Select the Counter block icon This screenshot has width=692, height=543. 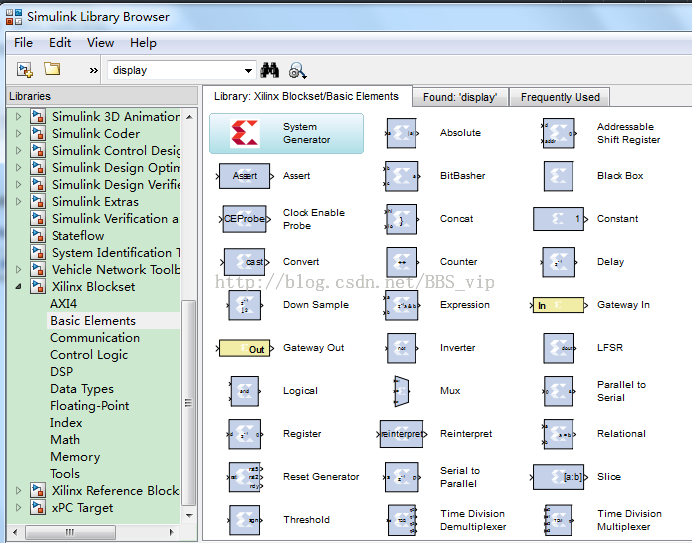[x=401, y=262]
